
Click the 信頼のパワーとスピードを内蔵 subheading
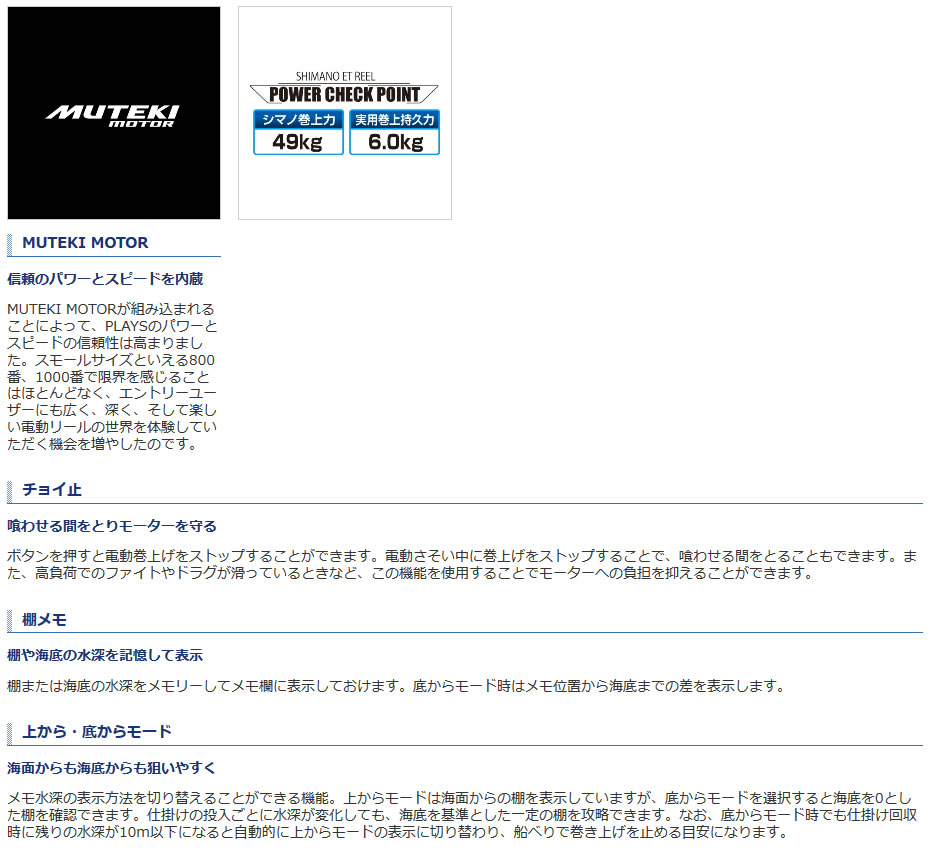(x=105, y=279)
